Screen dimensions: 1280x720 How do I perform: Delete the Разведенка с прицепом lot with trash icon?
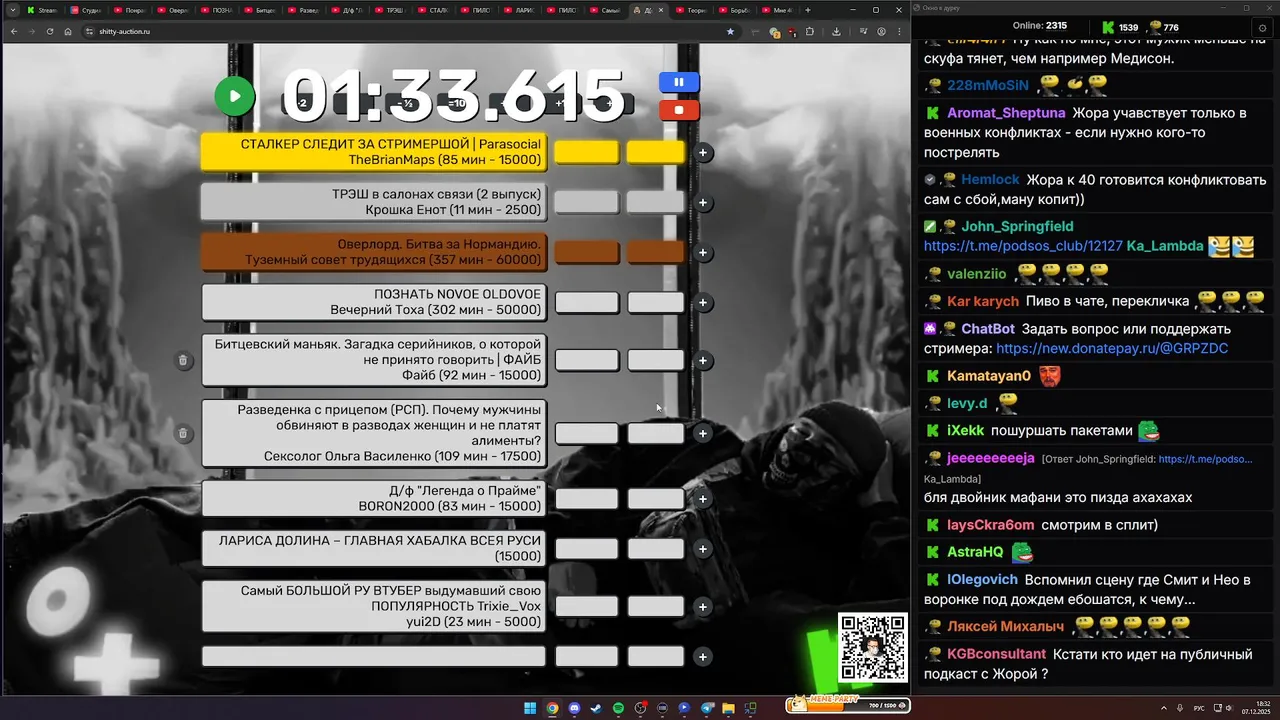(x=183, y=434)
